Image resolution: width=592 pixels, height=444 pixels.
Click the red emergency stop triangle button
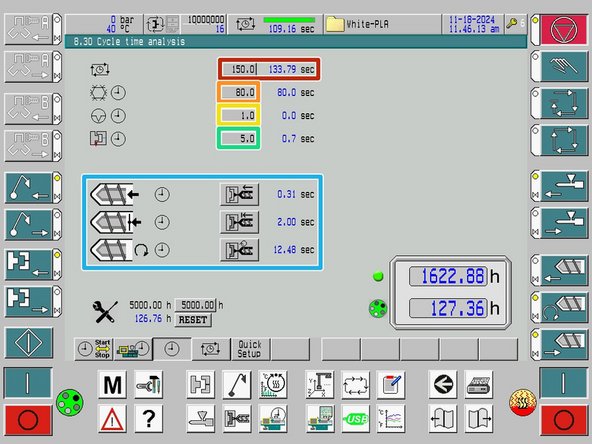click(564, 29)
